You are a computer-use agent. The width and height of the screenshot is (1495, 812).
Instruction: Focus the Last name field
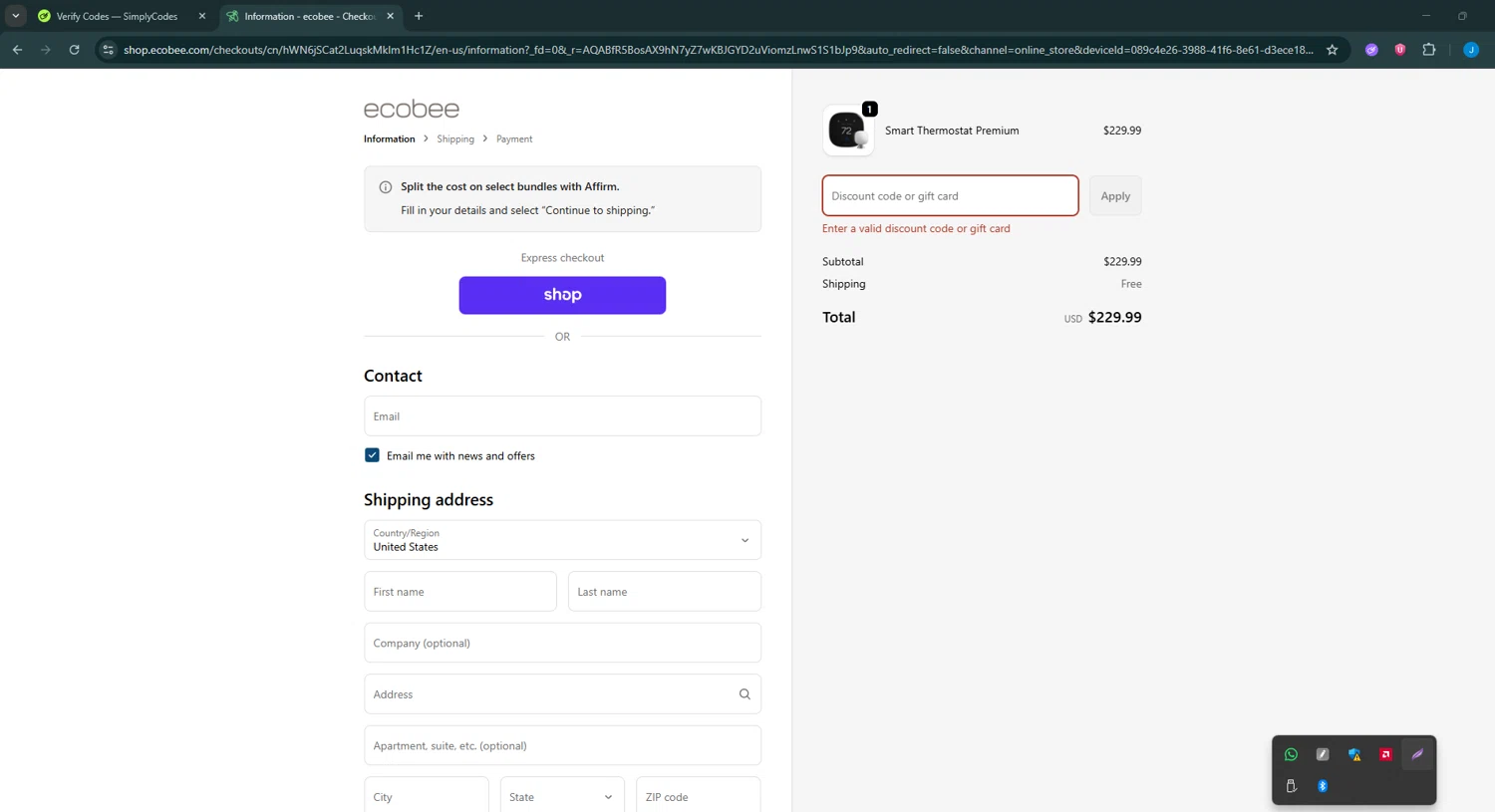click(665, 592)
